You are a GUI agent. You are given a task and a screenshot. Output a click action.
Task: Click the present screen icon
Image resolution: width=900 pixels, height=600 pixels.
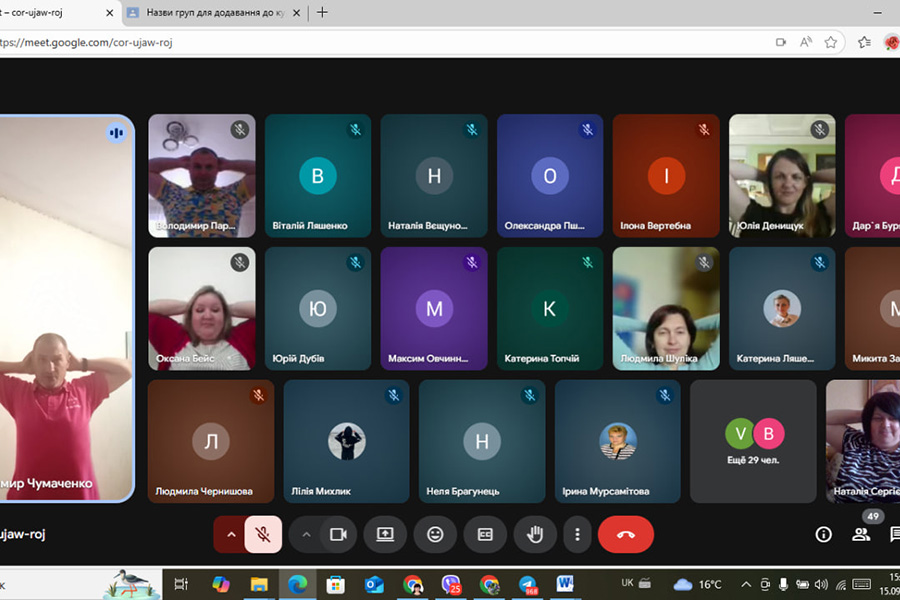[385, 535]
